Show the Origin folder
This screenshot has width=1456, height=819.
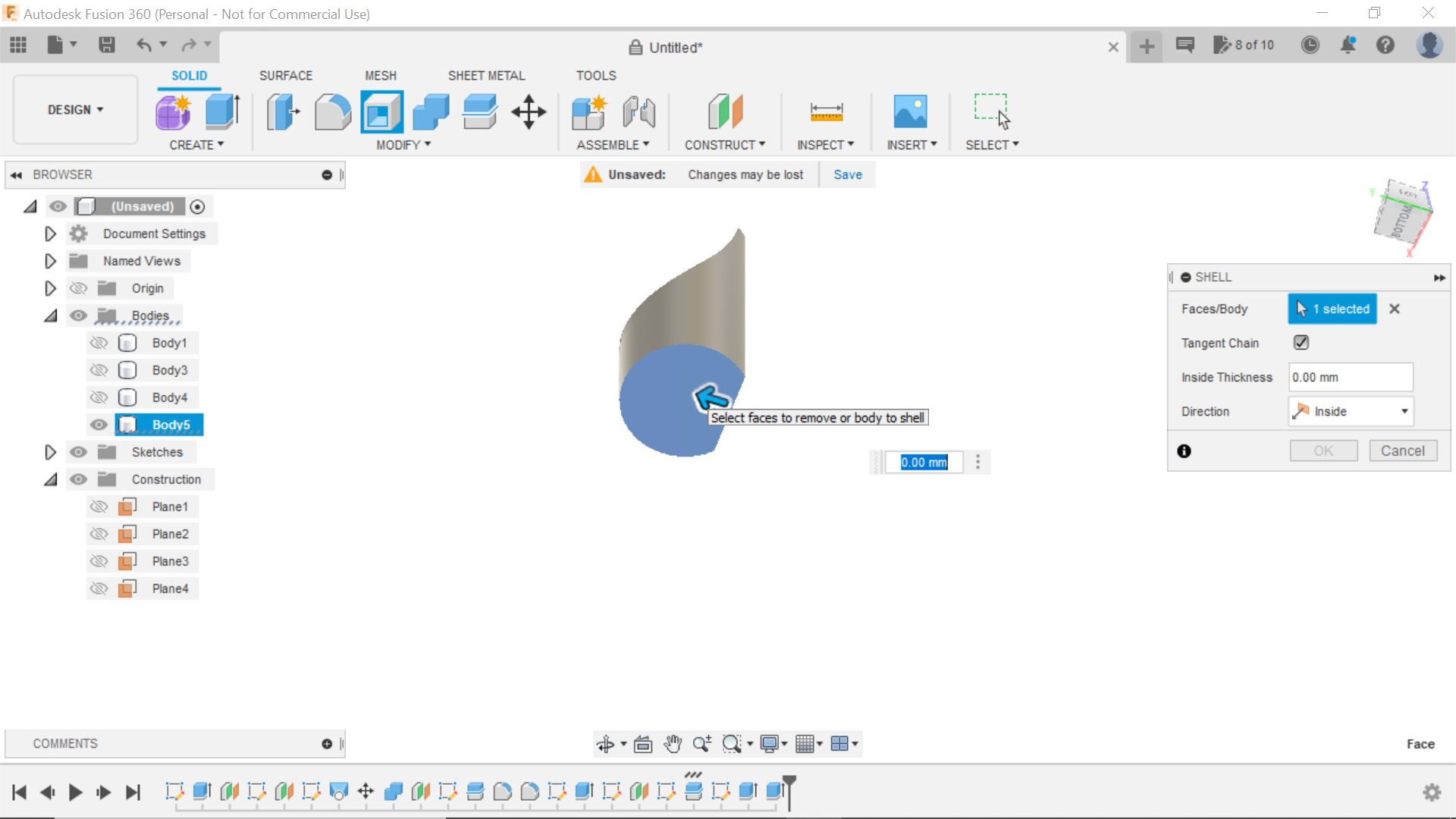click(78, 288)
